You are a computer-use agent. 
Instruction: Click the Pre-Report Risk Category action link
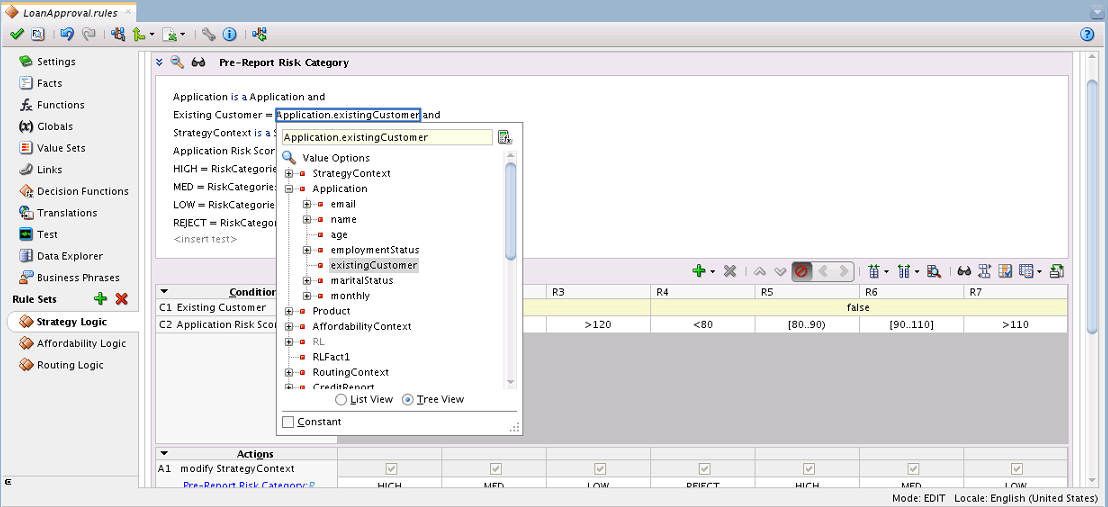(249, 485)
